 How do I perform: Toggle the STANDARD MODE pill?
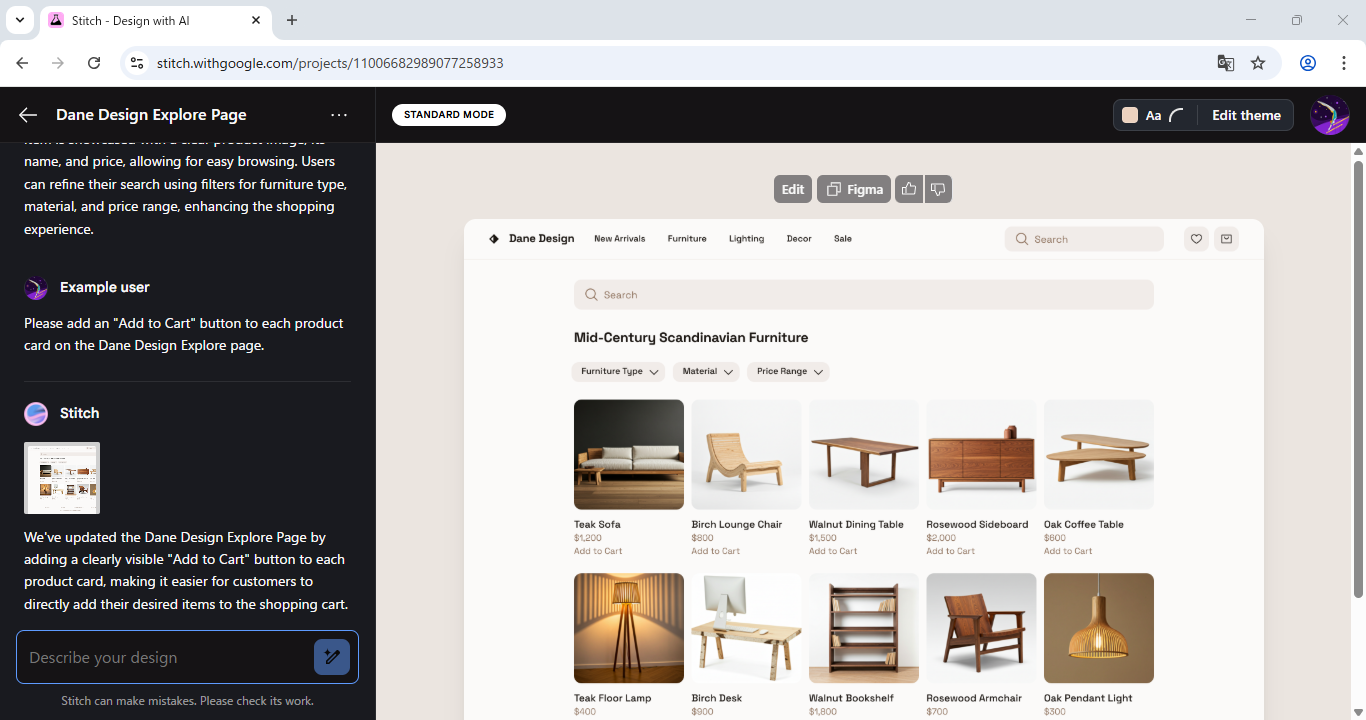[x=449, y=115]
